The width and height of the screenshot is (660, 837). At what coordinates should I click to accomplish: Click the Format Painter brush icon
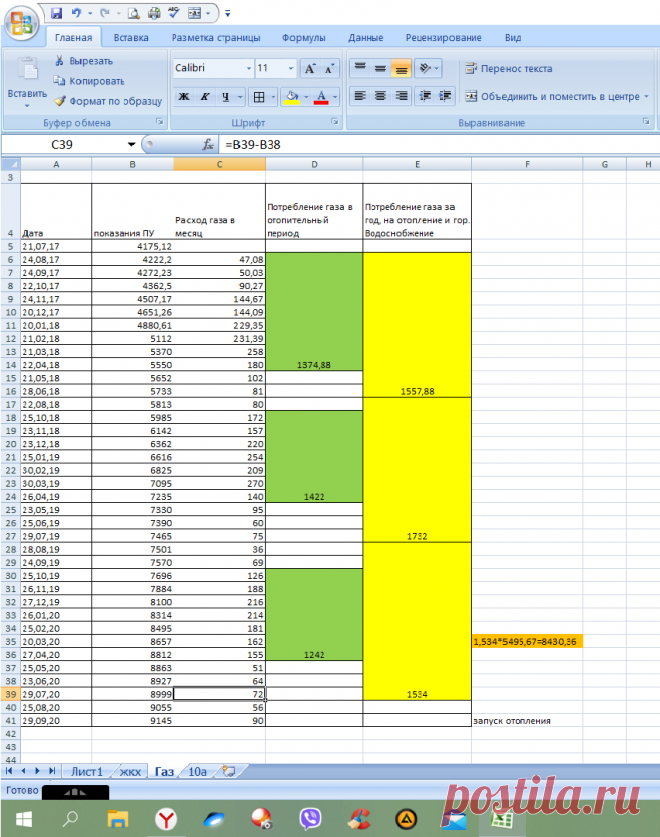click(61, 101)
